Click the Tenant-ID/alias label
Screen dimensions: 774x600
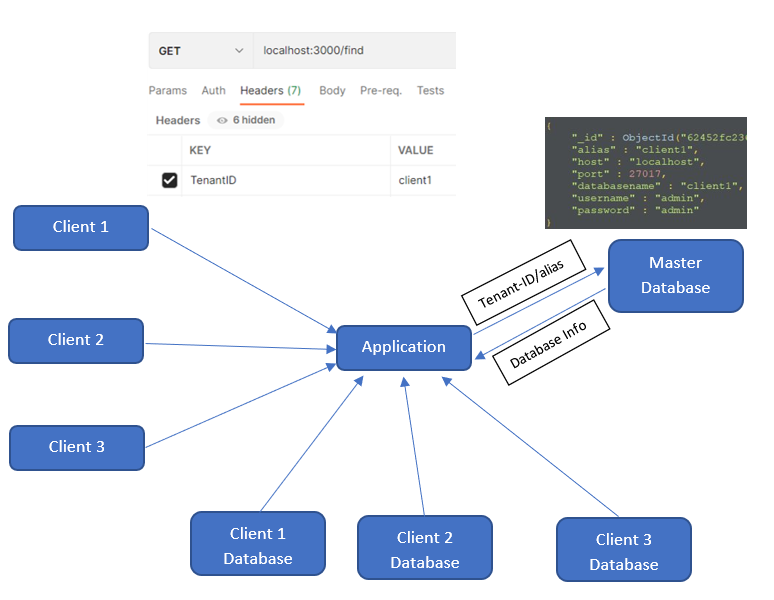click(524, 282)
